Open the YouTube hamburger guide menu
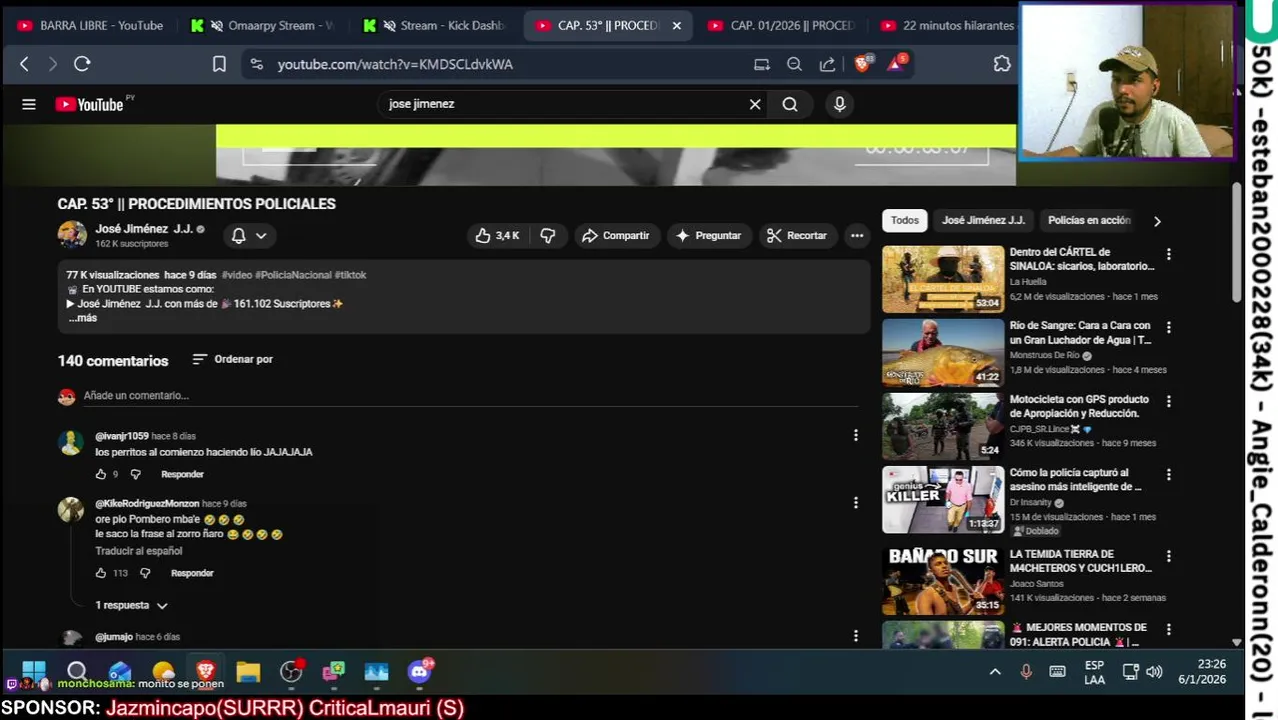 coord(29,104)
